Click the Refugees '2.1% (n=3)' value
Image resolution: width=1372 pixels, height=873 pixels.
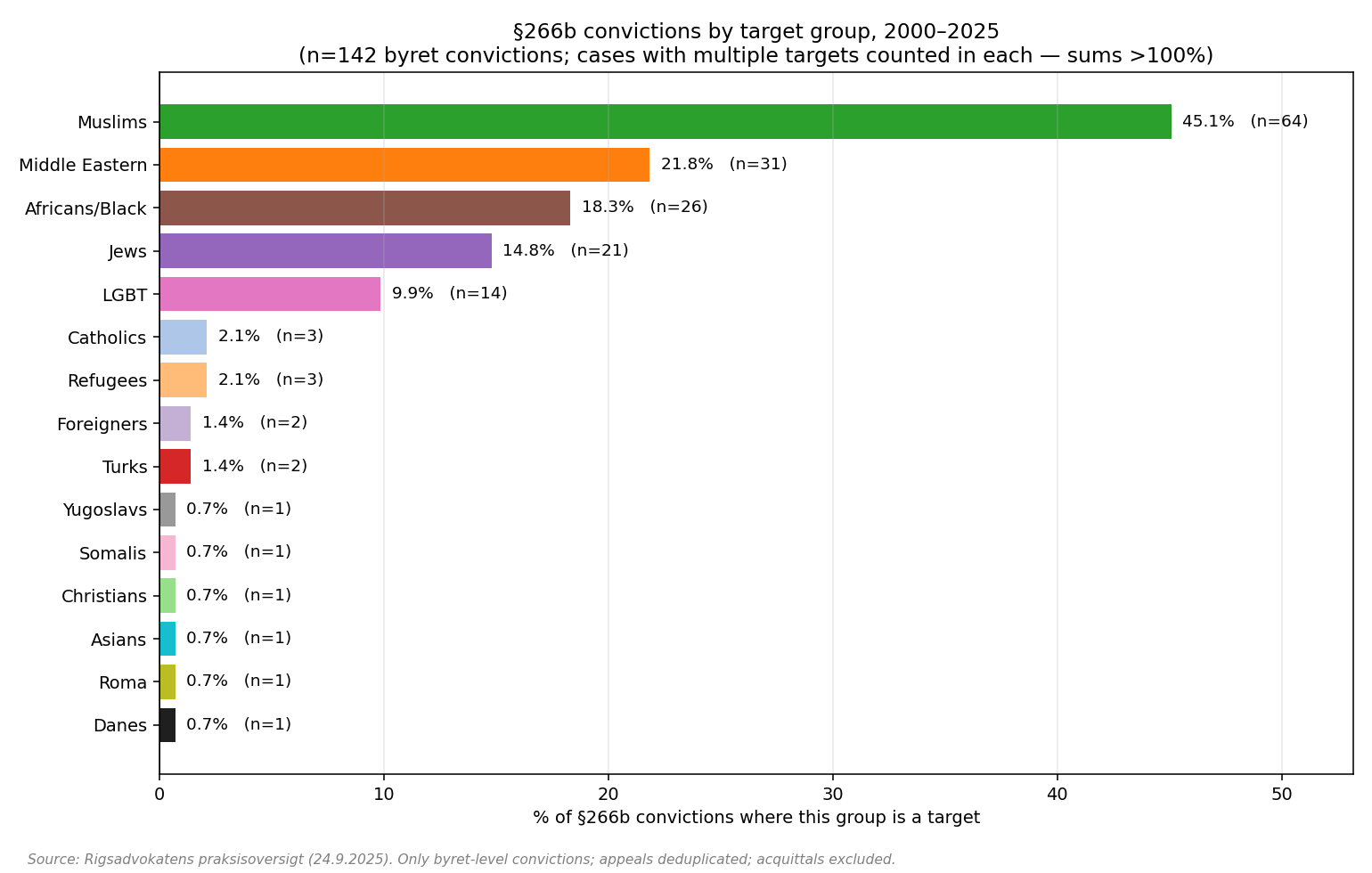[271, 379]
